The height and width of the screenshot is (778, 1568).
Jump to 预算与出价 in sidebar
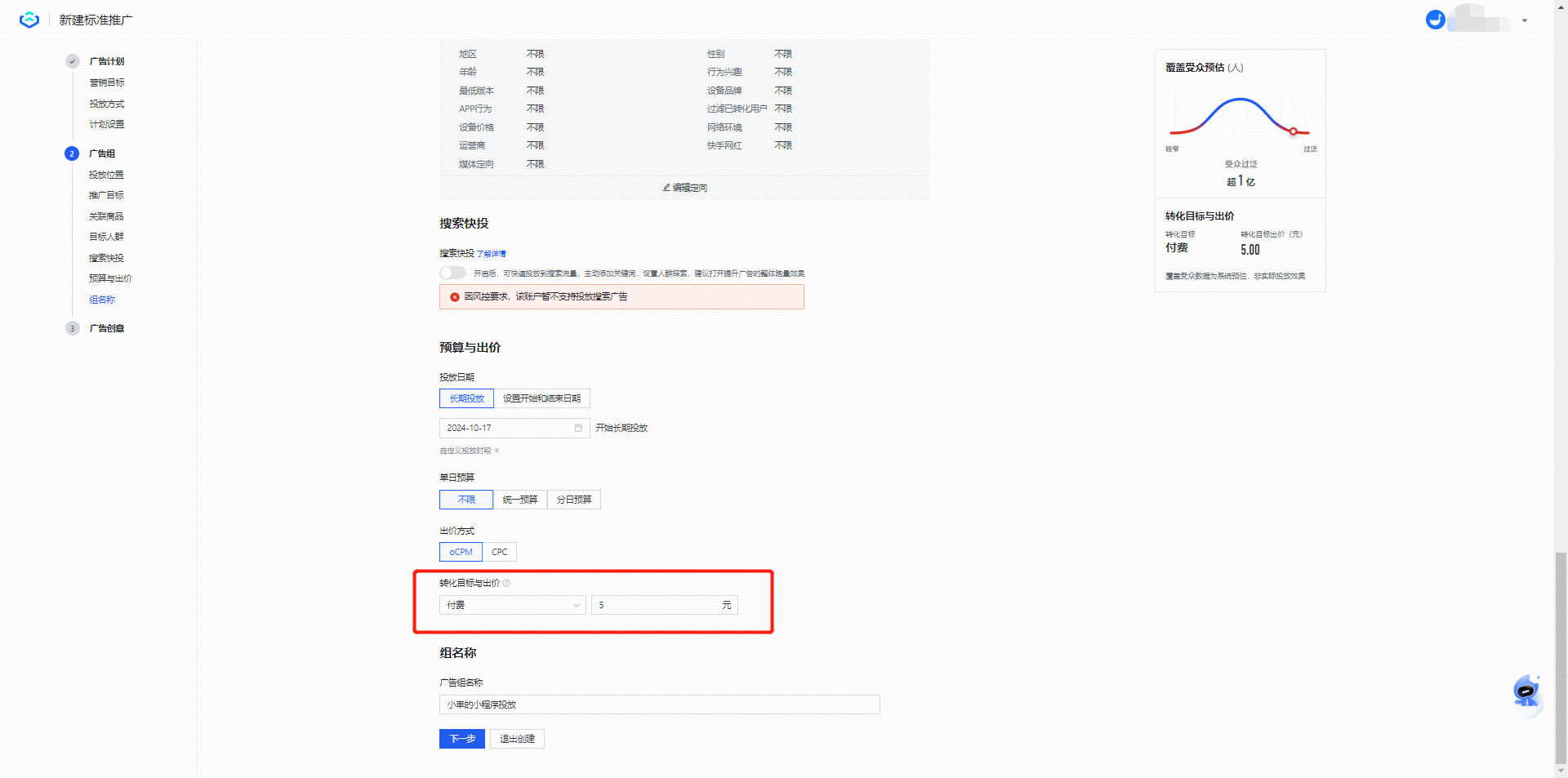(110, 278)
